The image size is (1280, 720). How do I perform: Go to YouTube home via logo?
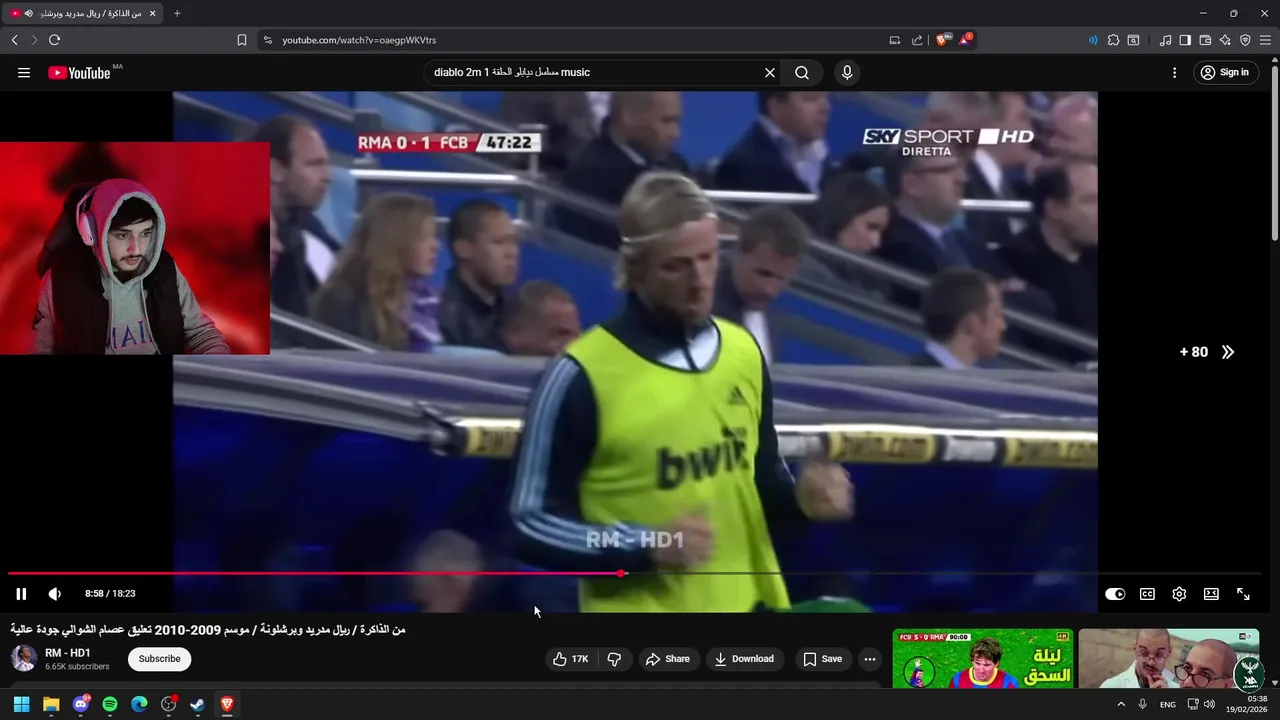tap(79, 72)
